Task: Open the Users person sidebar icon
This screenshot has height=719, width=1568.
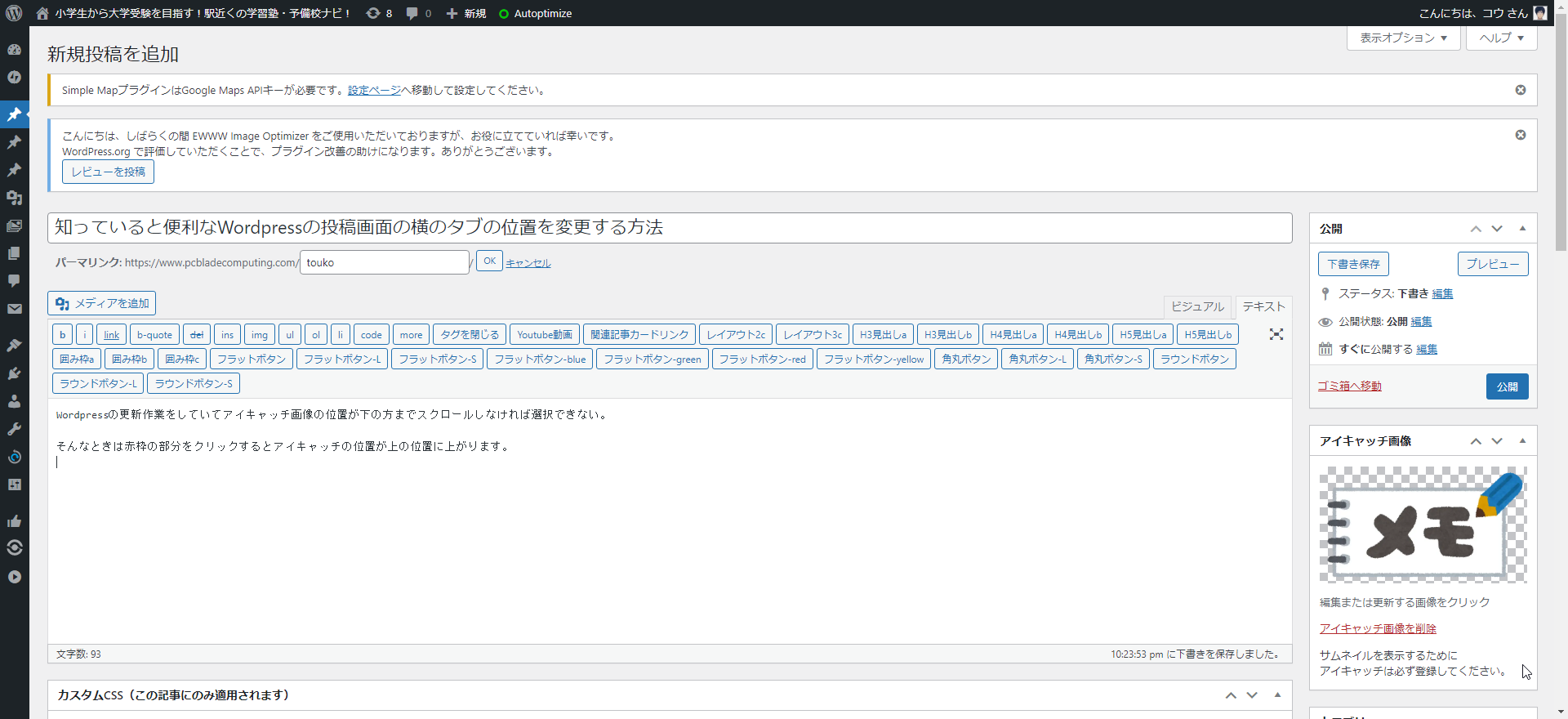Action: tap(14, 401)
